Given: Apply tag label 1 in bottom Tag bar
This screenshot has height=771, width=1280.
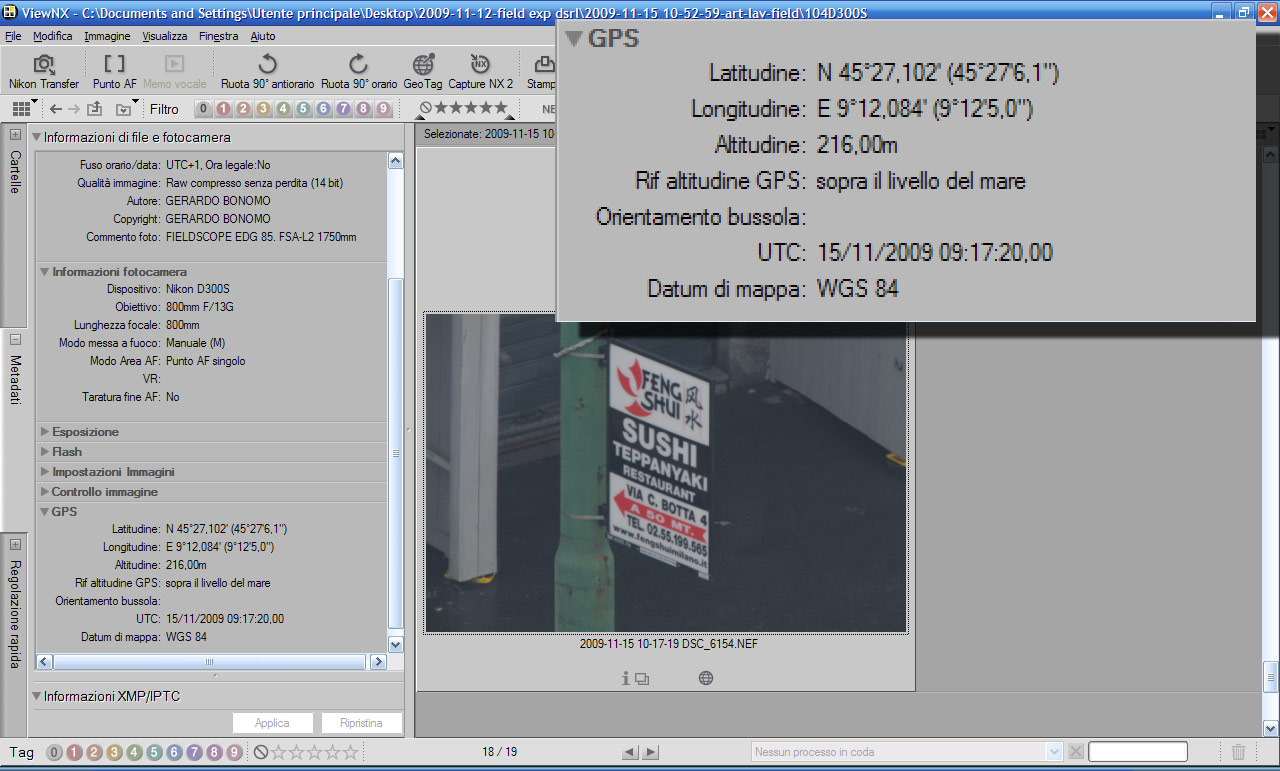Looking at the screenshot, I should pyautogui.click(x=74, y=752).
